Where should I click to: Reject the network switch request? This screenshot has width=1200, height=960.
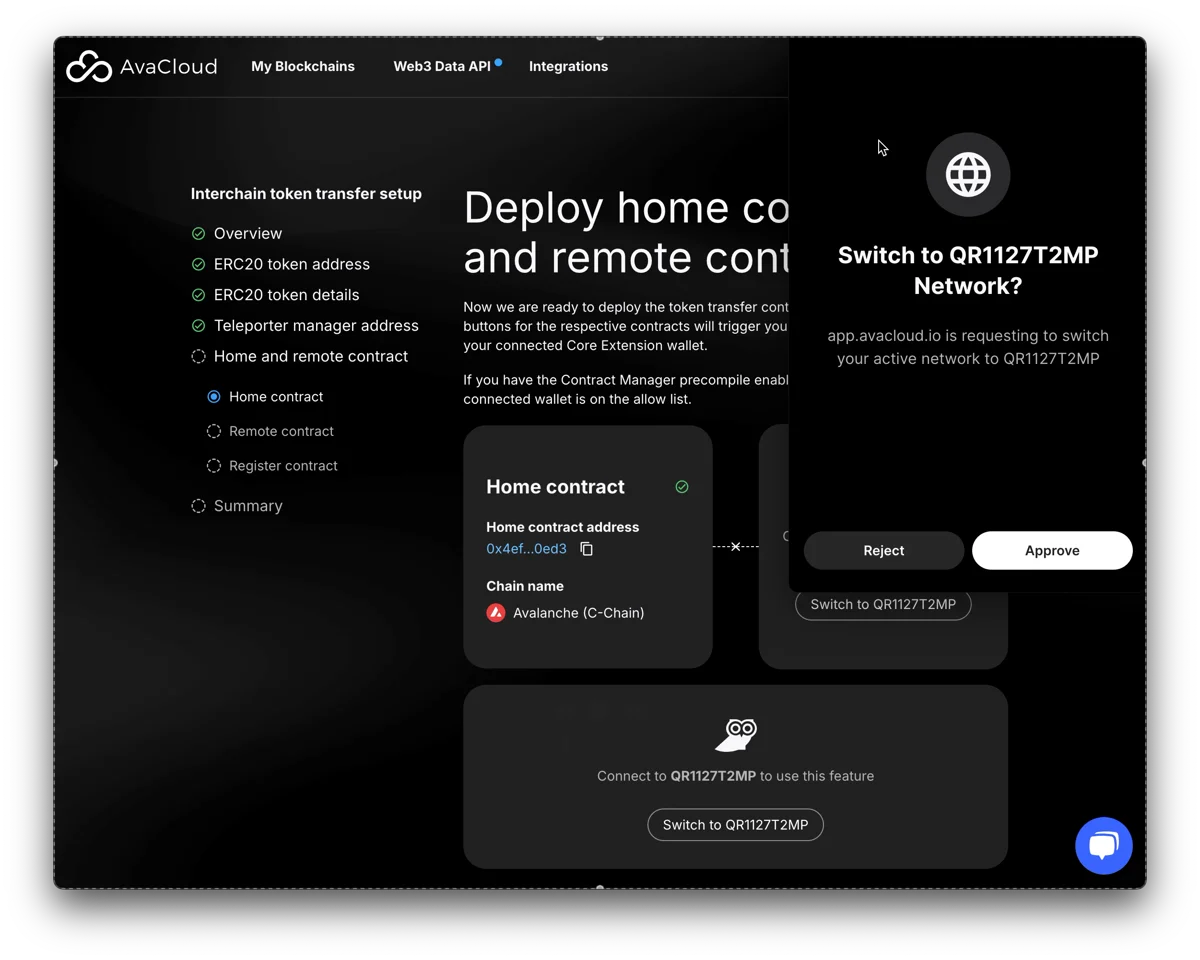tap(884, 550)
